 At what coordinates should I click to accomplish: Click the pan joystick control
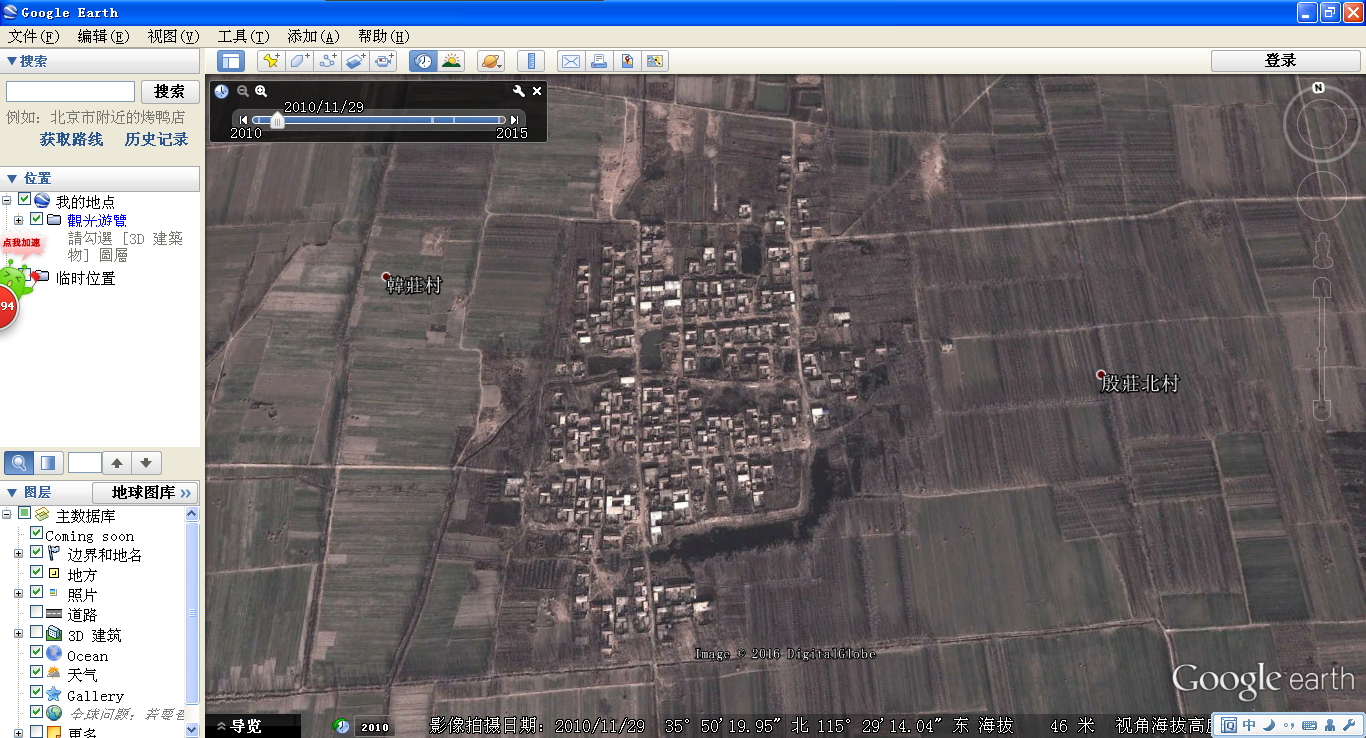click(1322, 196)
